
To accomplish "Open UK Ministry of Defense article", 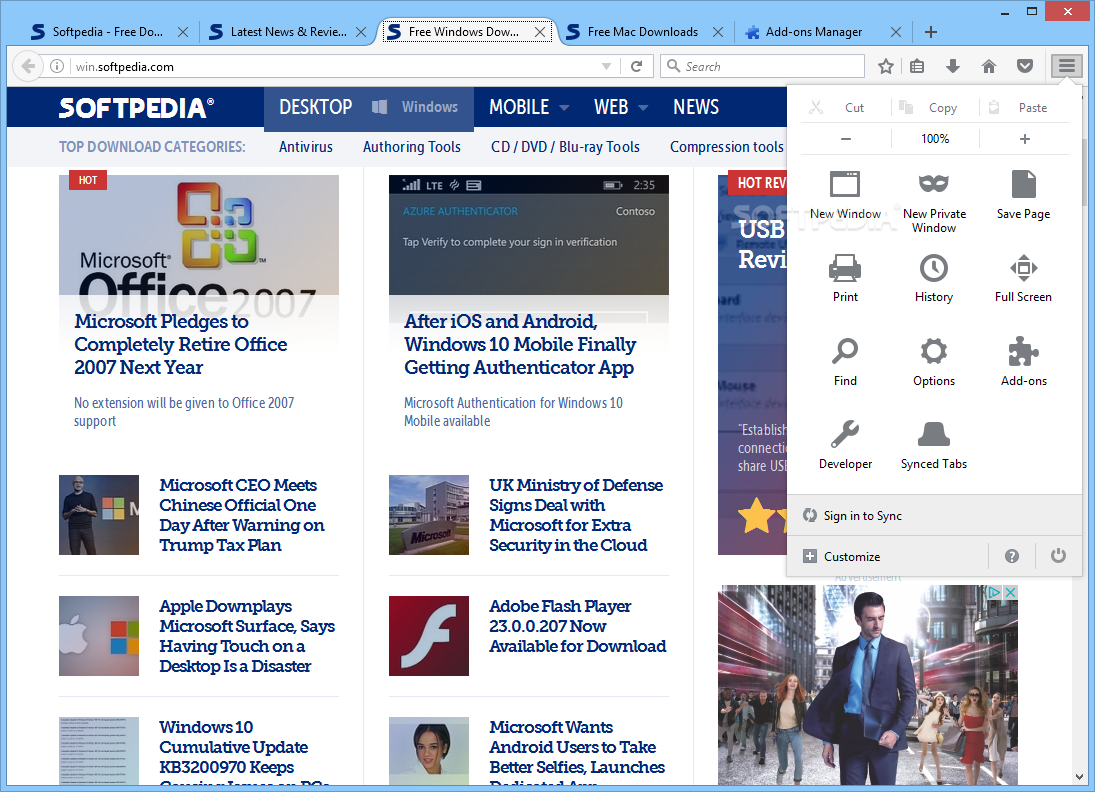I will tap(575, 515).
